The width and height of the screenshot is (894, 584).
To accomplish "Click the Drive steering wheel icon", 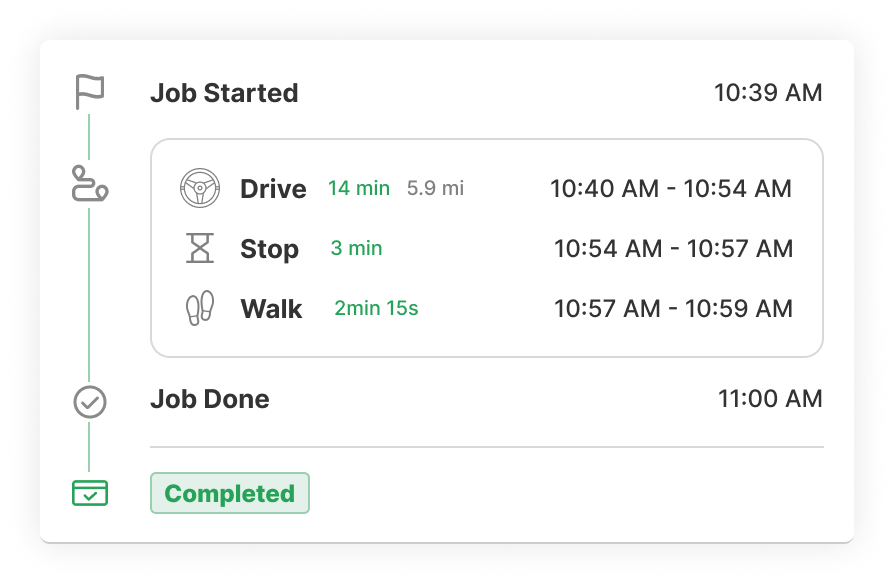I will click(200, 188).
